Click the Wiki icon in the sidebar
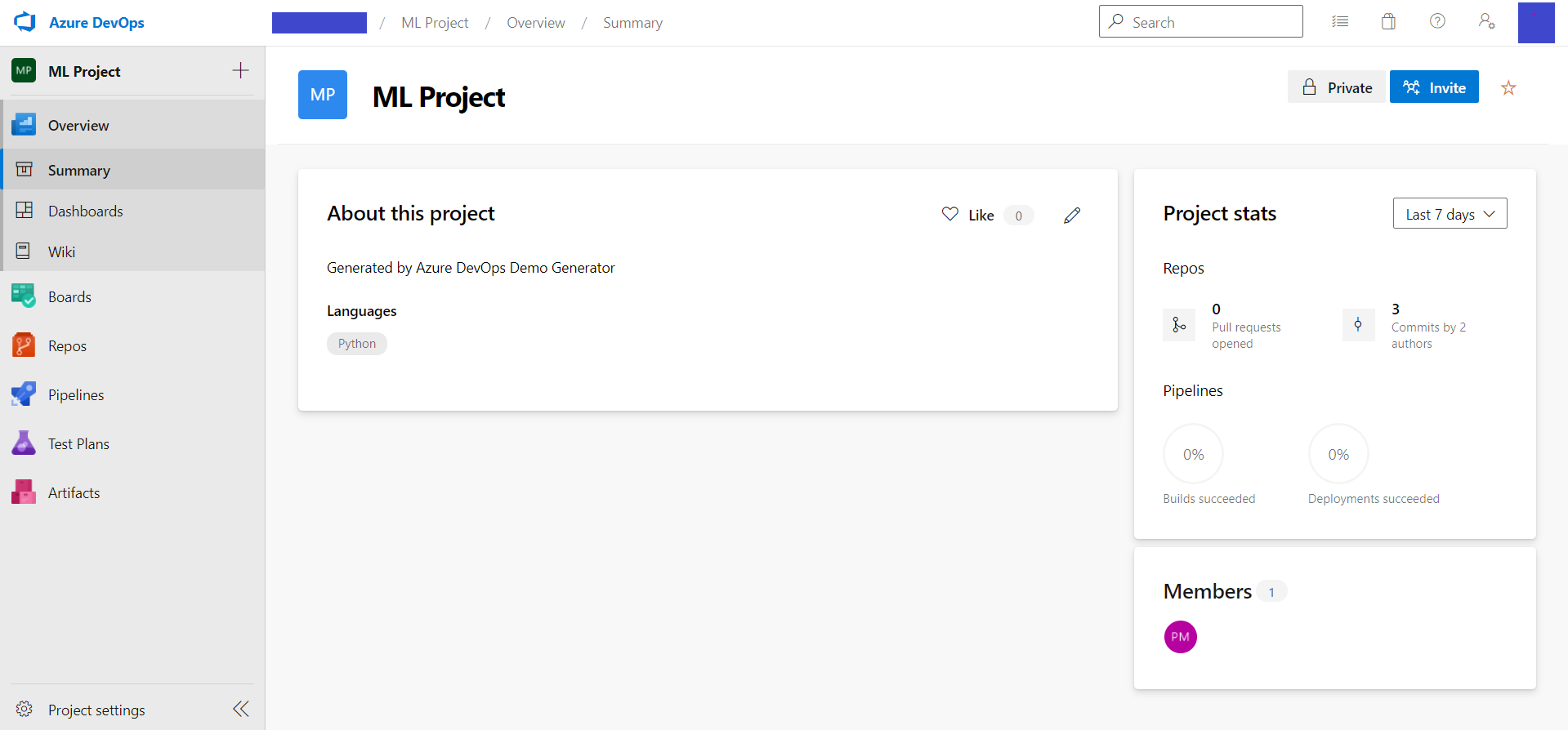This screenshot has width=1568, height=730. click(x=24, y=251)
